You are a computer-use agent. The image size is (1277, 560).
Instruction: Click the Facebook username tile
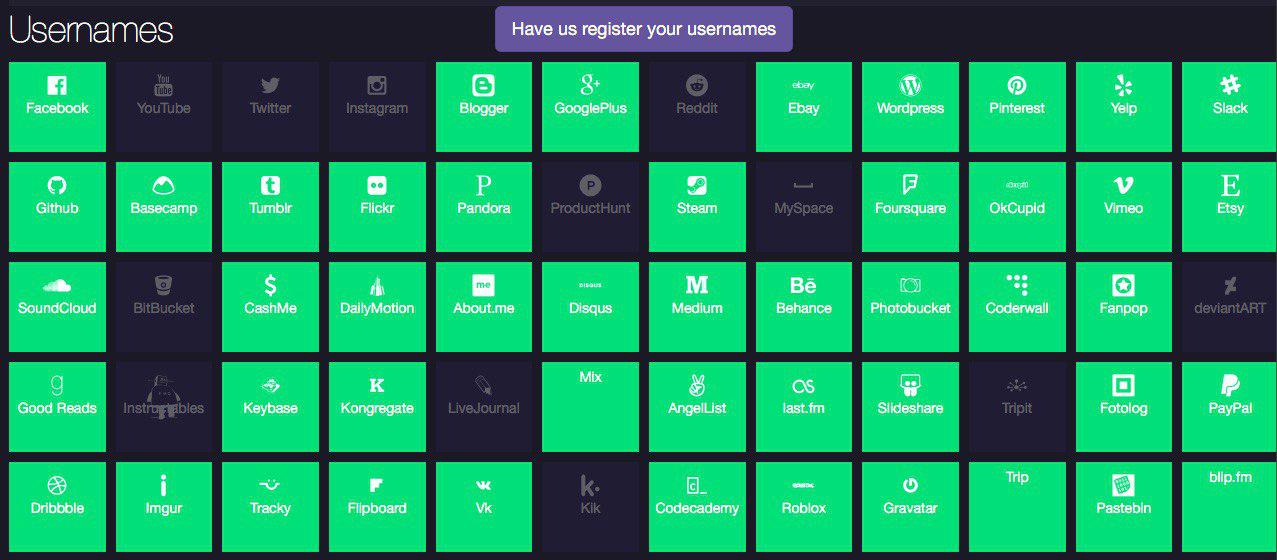pos(57,107)
